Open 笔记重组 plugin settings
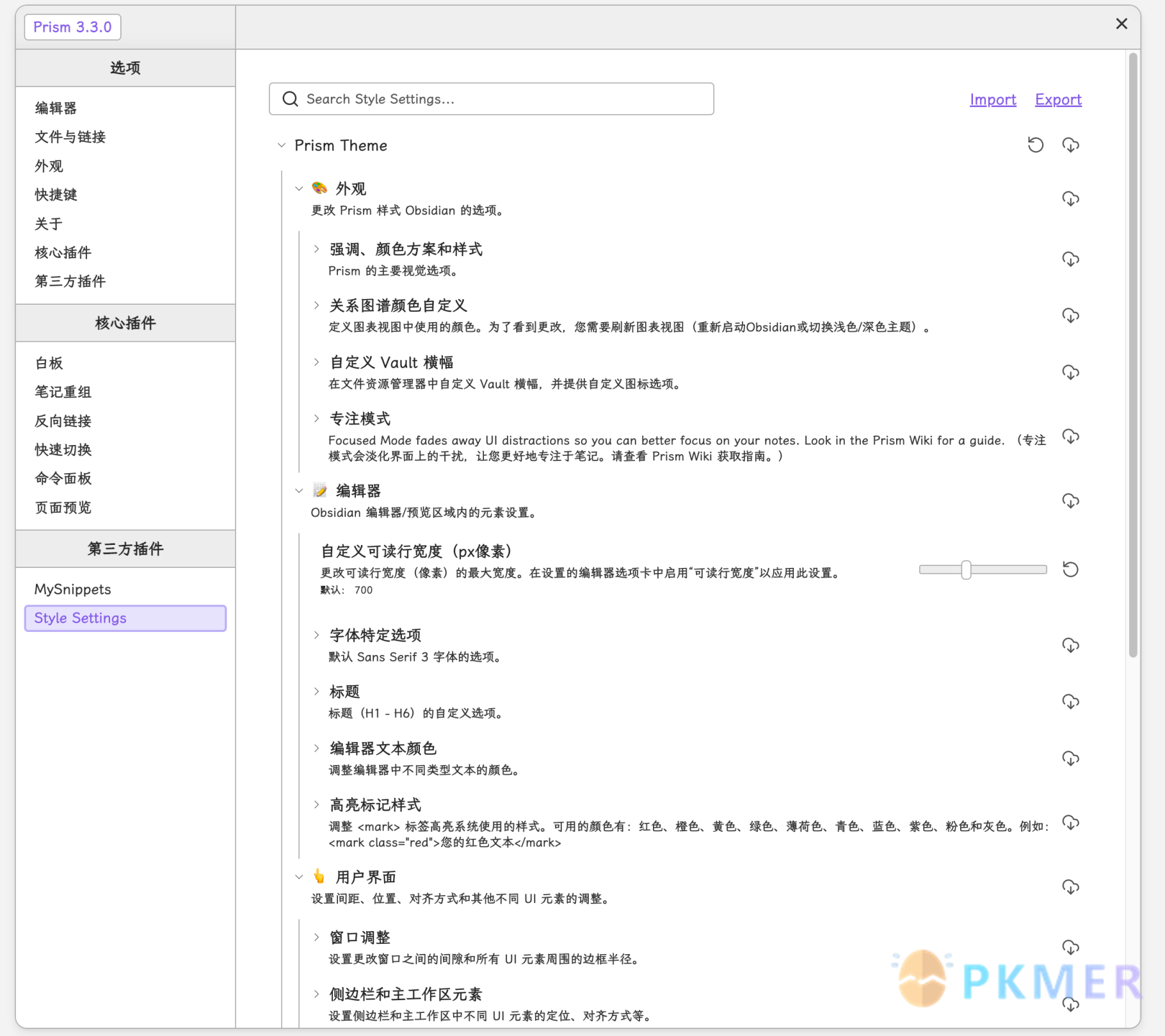The width and height of the screenshot is (1165, 1036). (125, 392)
